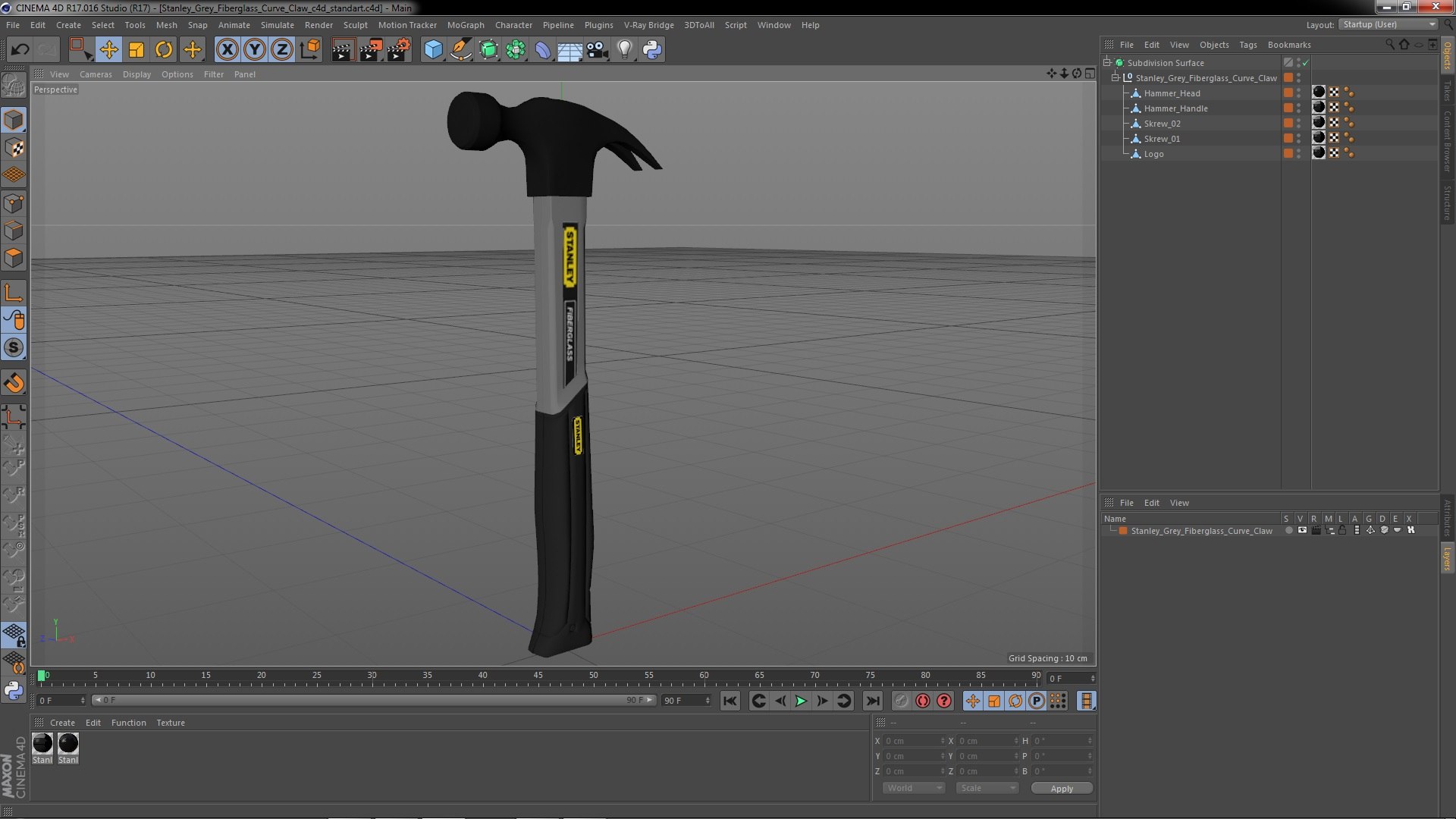Go to end of animation
This screenshot has width=1456, height=819.
872,701
